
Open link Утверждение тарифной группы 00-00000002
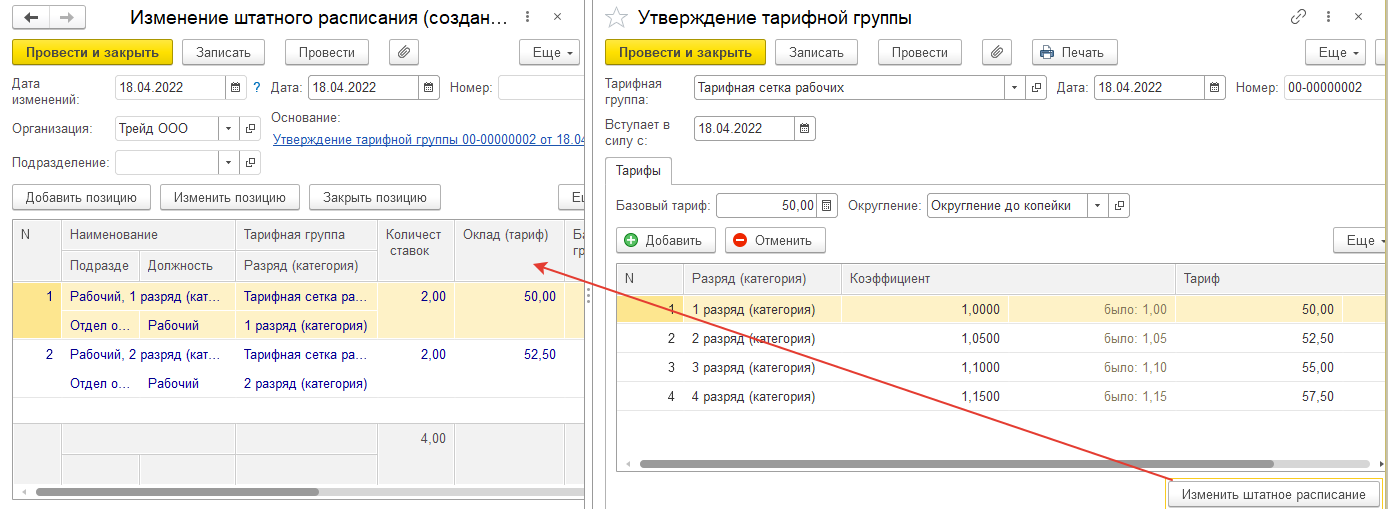428,140
